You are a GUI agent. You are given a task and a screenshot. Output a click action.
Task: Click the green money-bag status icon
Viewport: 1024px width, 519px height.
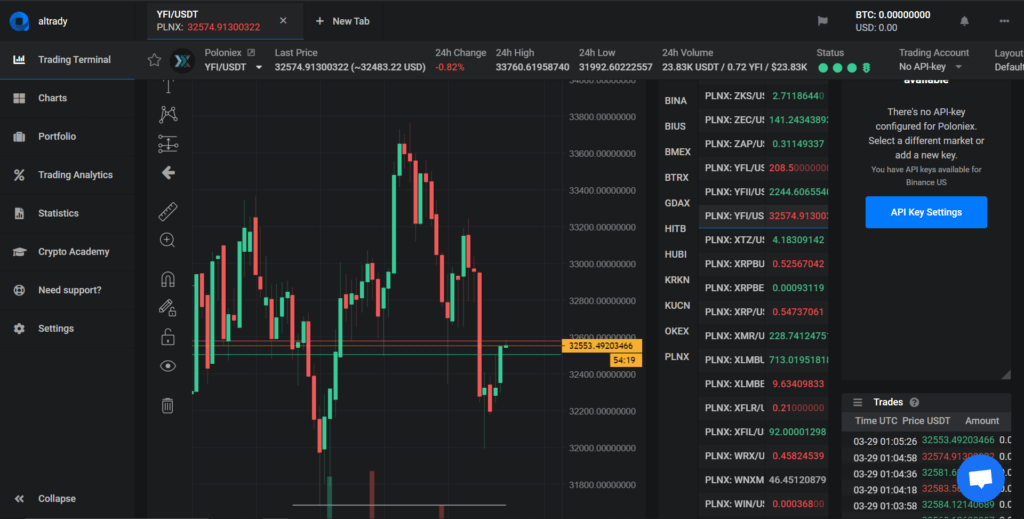867,68
